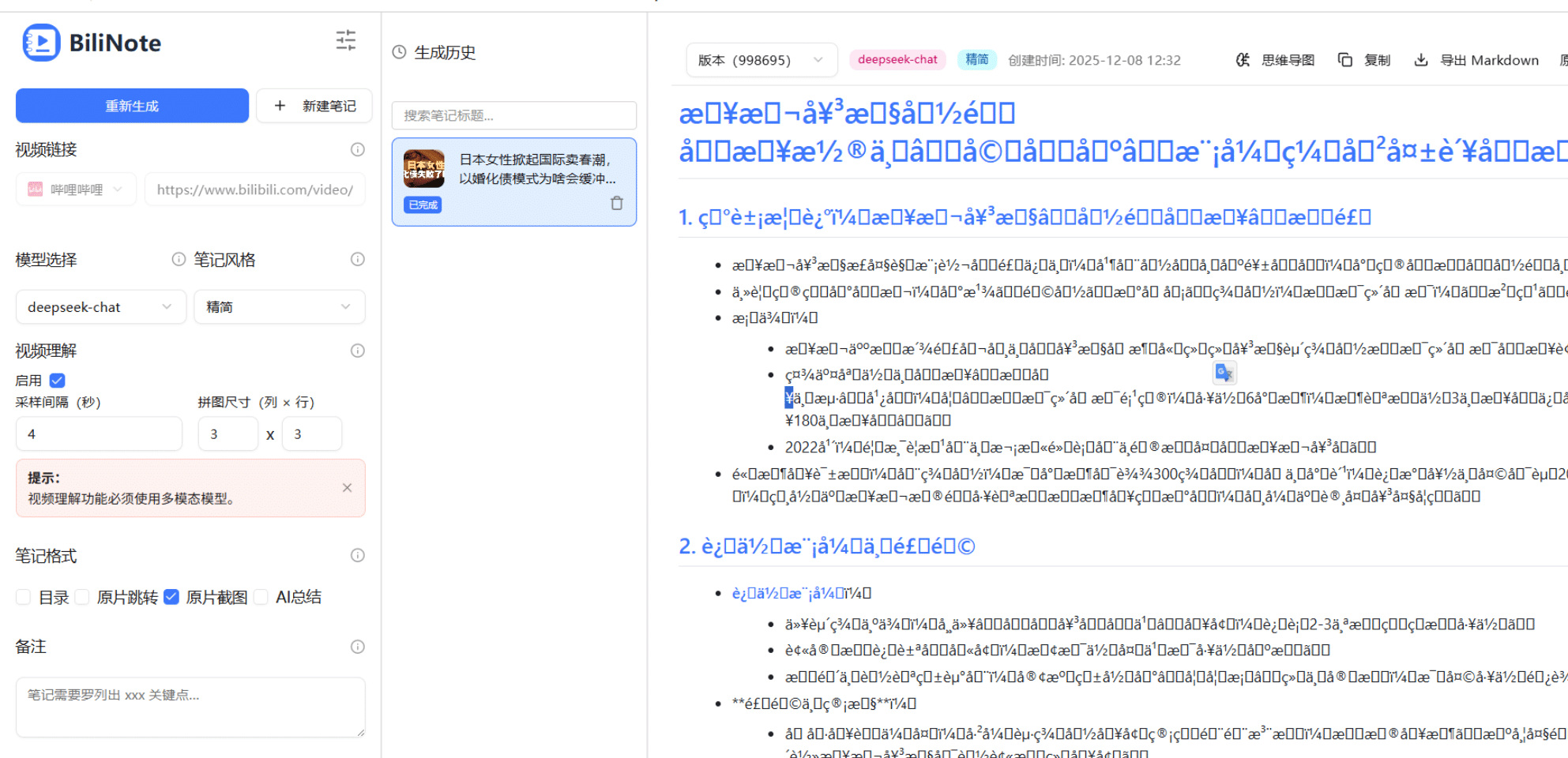The image size is (1568, 758).
Task: Enable the table of contents checkbox
Action: [24, 597]
